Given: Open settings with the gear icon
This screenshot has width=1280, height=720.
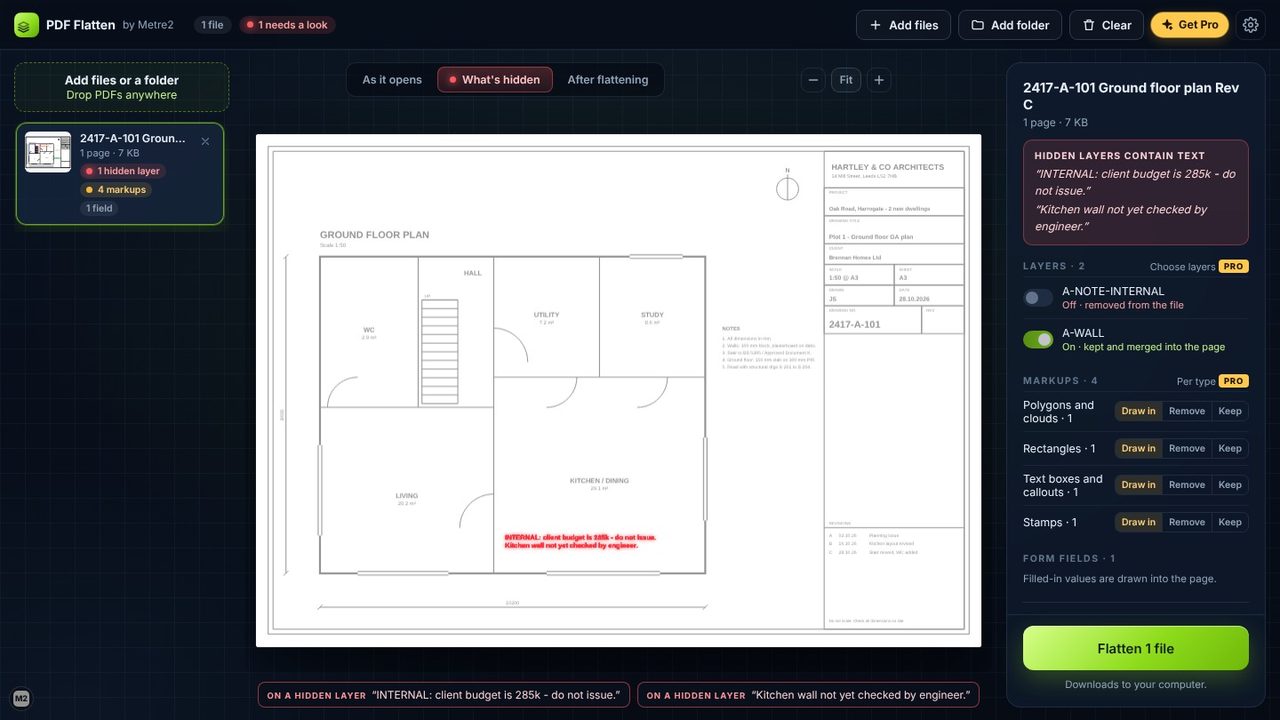Looking at the screenshot, I should point(1250,25).
